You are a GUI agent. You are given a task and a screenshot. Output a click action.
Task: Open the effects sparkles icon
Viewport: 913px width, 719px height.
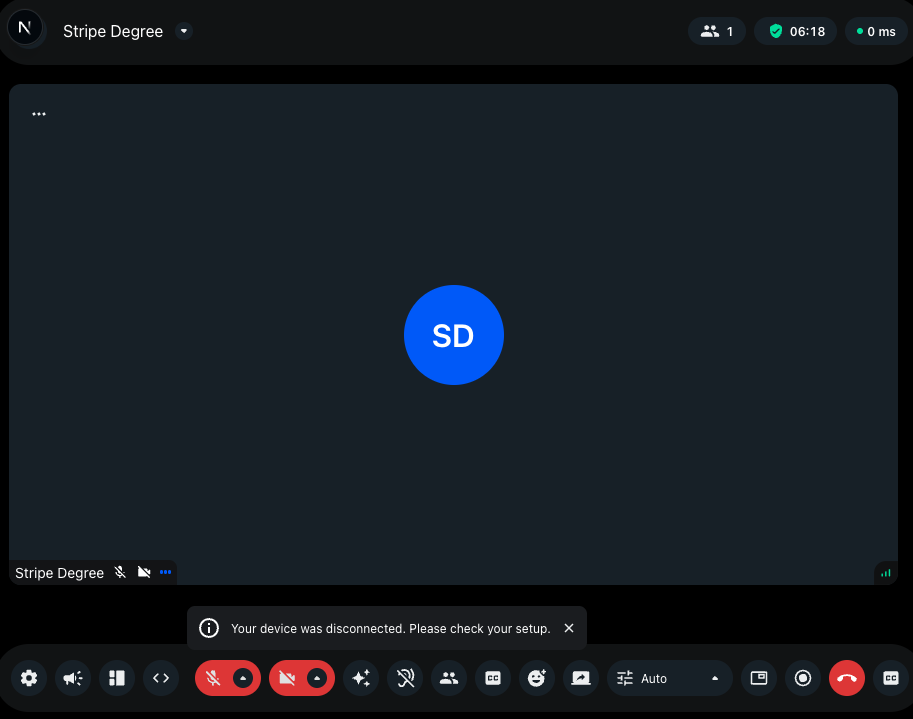click(361, 678)
